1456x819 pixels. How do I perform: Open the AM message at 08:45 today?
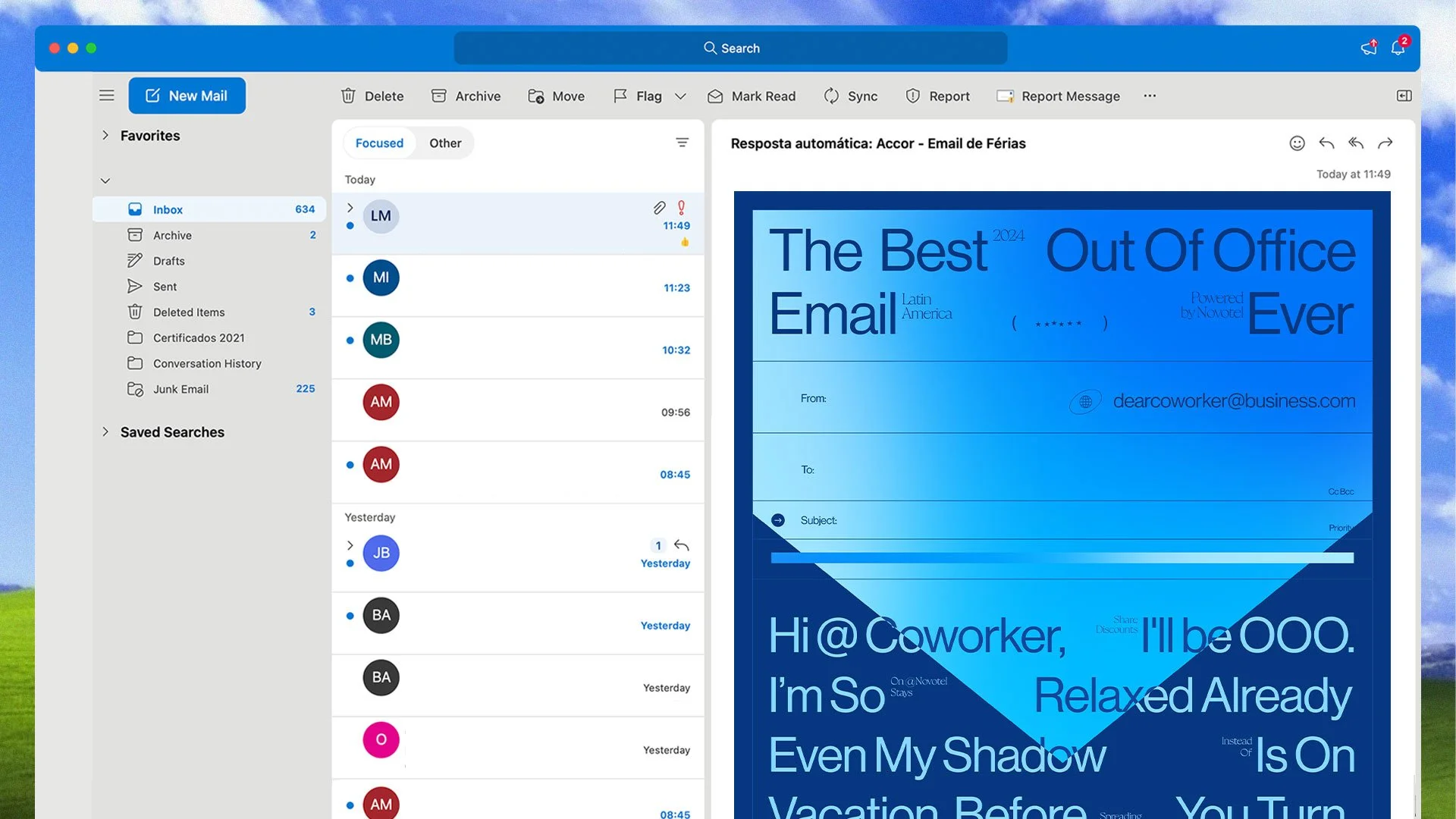[x=518, y=472]
